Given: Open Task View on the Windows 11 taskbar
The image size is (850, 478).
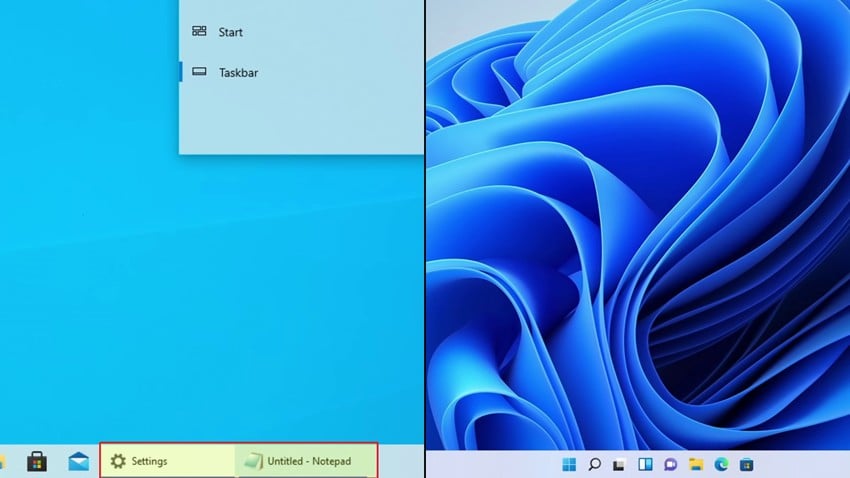Looking at the screenshot, I should [x=619, y=464].
